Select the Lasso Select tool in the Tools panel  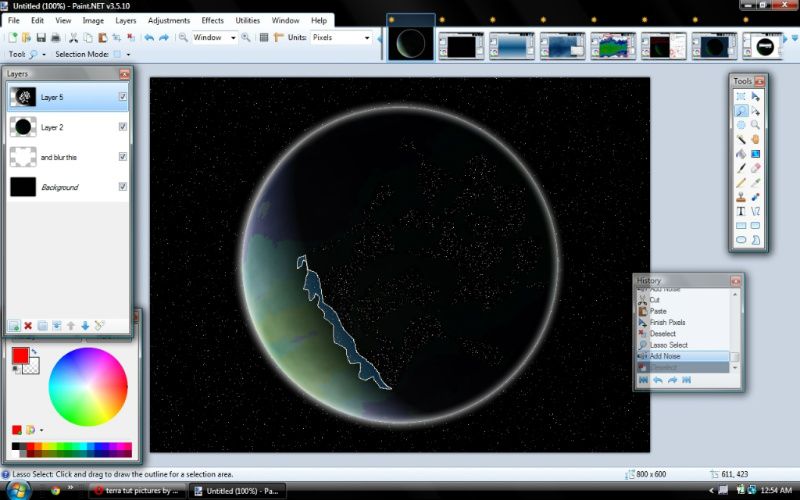[741, 111]
